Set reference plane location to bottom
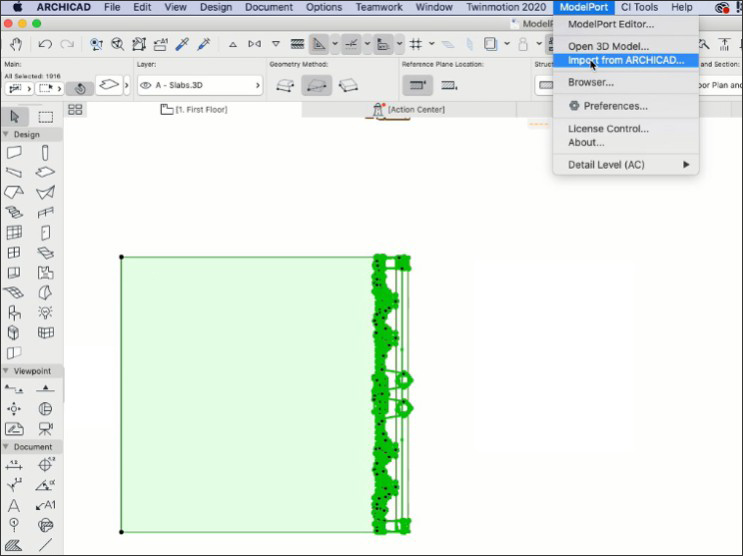The height and width of the screenshot is (556, 743). click(x=449, y=85)
